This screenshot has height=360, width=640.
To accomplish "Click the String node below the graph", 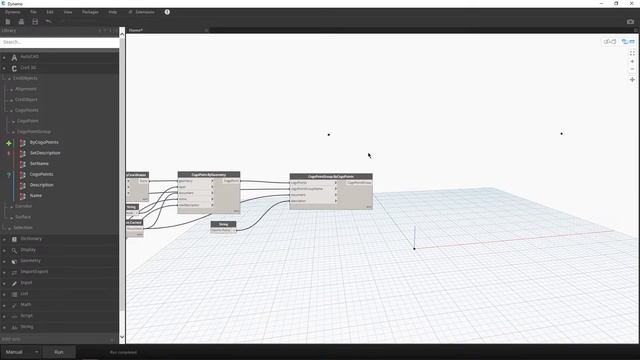I will (223, 227).
